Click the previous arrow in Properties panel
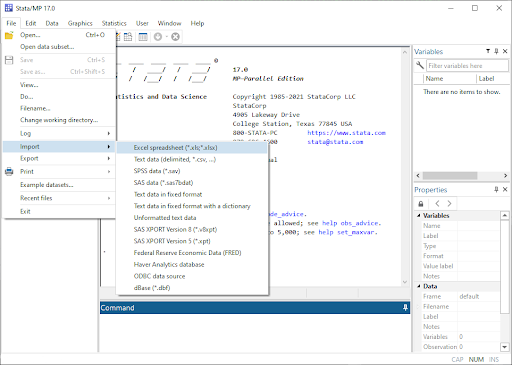The image size is (512, 365). click(437, 203)
